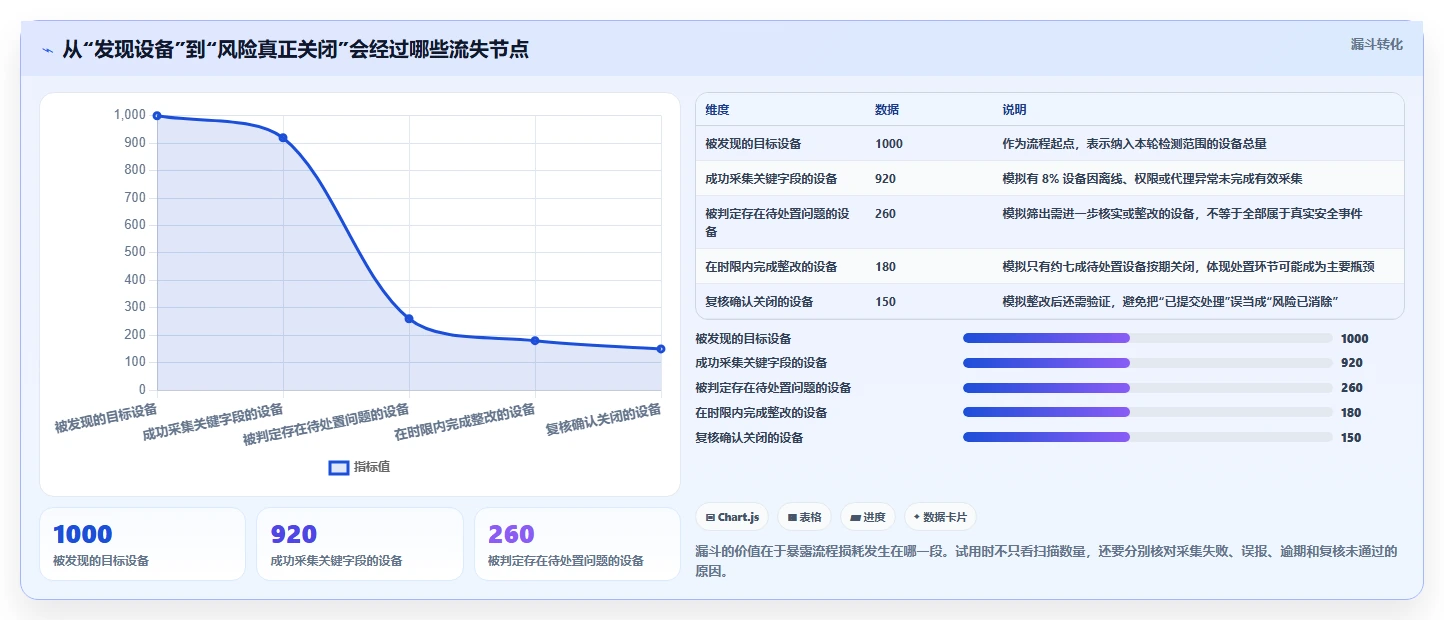
Task: Click the 维度 column header
Action: click(x=717, y=110)
